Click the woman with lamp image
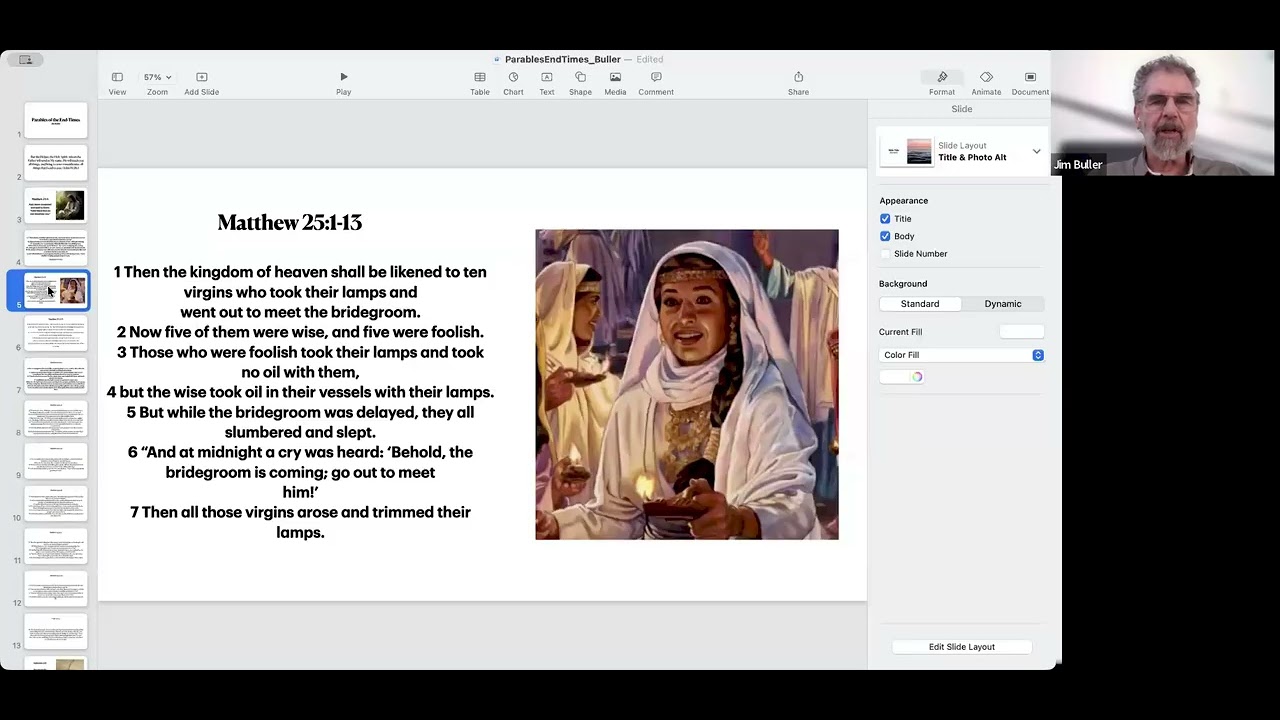 pyautogui.click(x=687, y=385)
